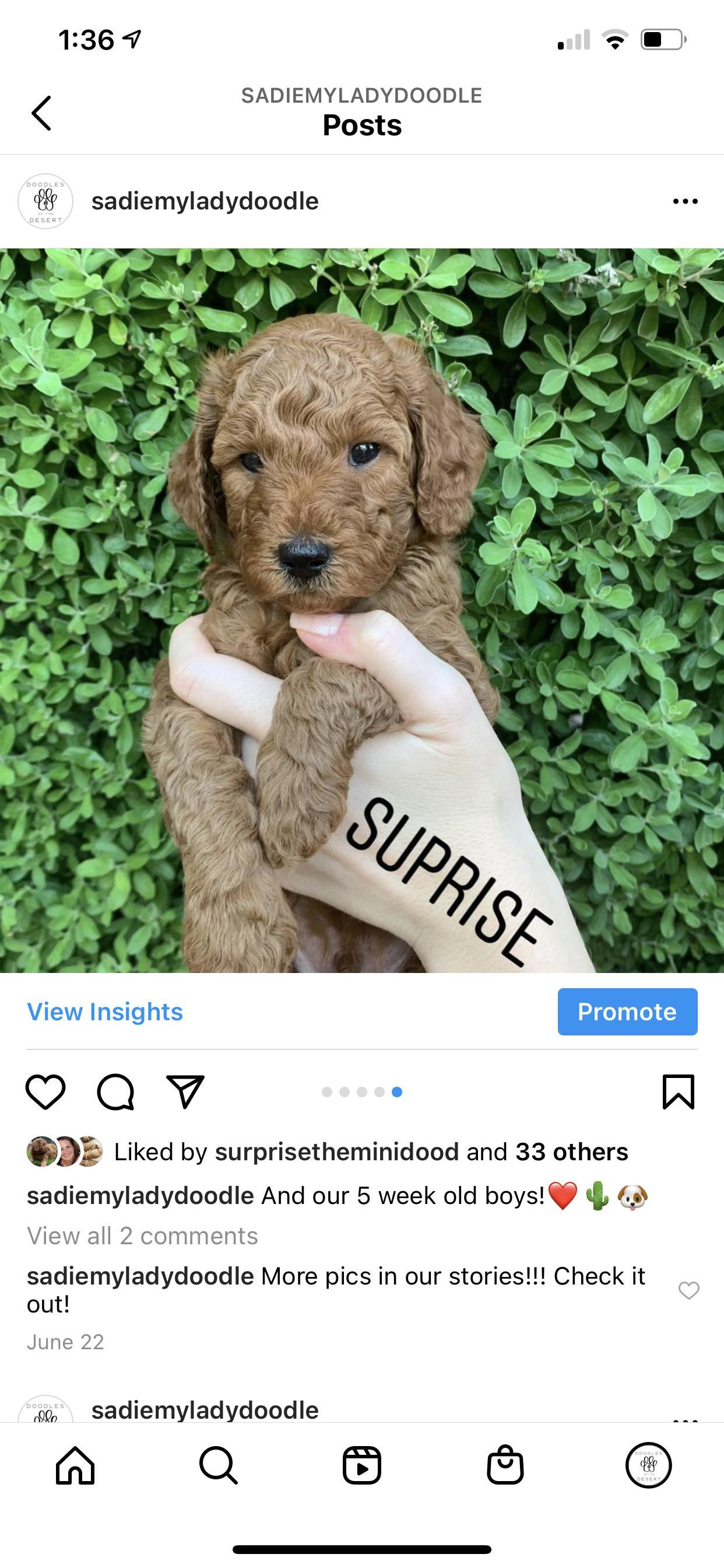
Task: Open the three-dot post options menu
Action: tap(686, 201)
